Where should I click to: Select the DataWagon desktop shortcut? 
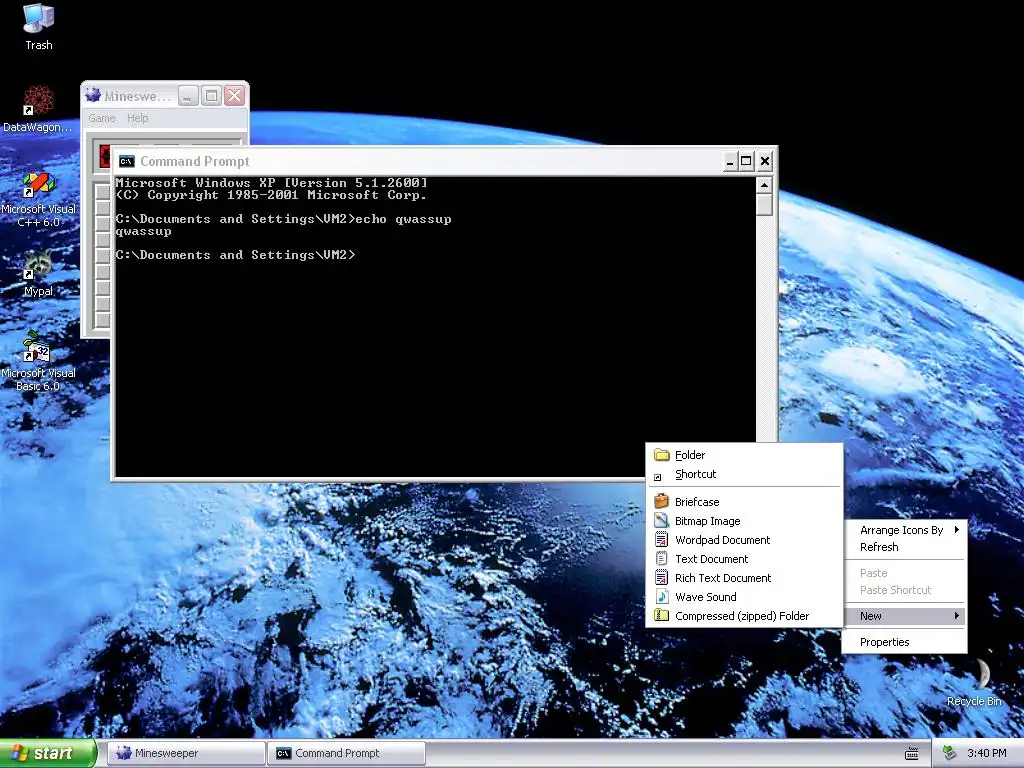[x=38, y=108]
